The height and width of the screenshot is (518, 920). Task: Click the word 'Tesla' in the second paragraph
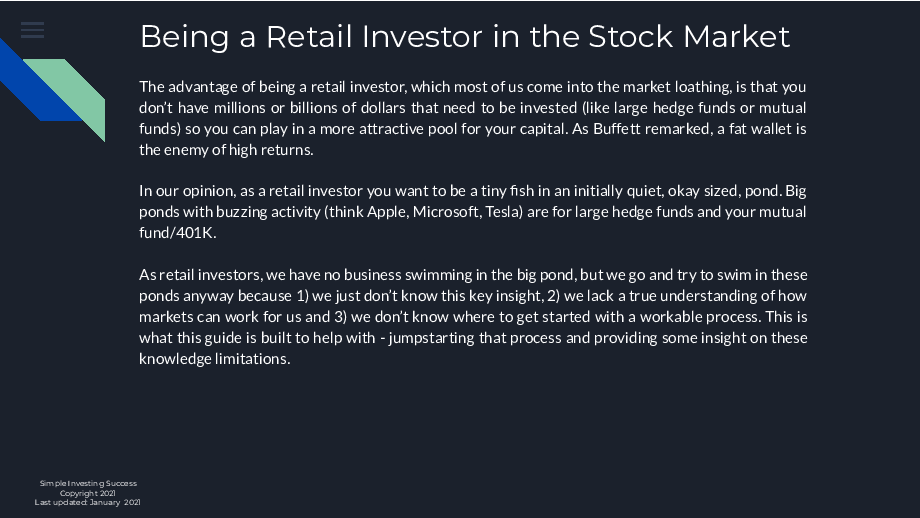coord(501,212)
